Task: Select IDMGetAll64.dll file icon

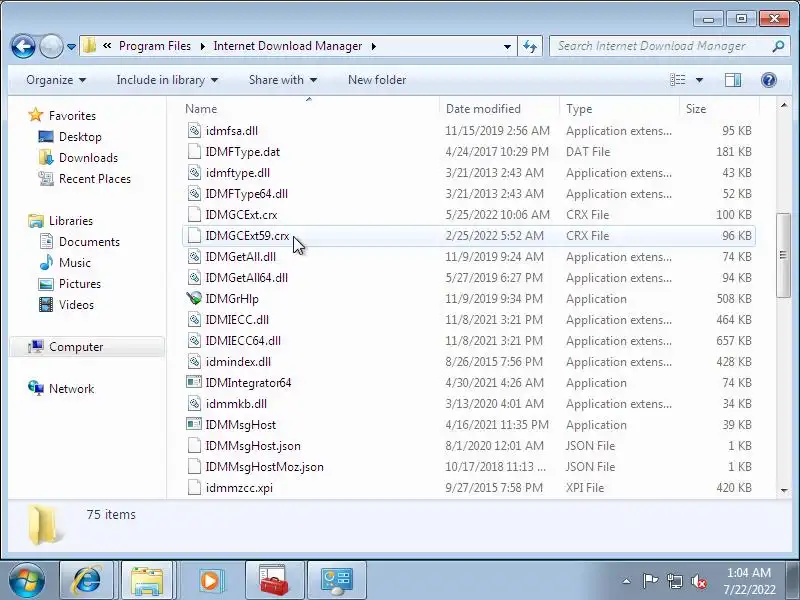Action: pos(194,278)
